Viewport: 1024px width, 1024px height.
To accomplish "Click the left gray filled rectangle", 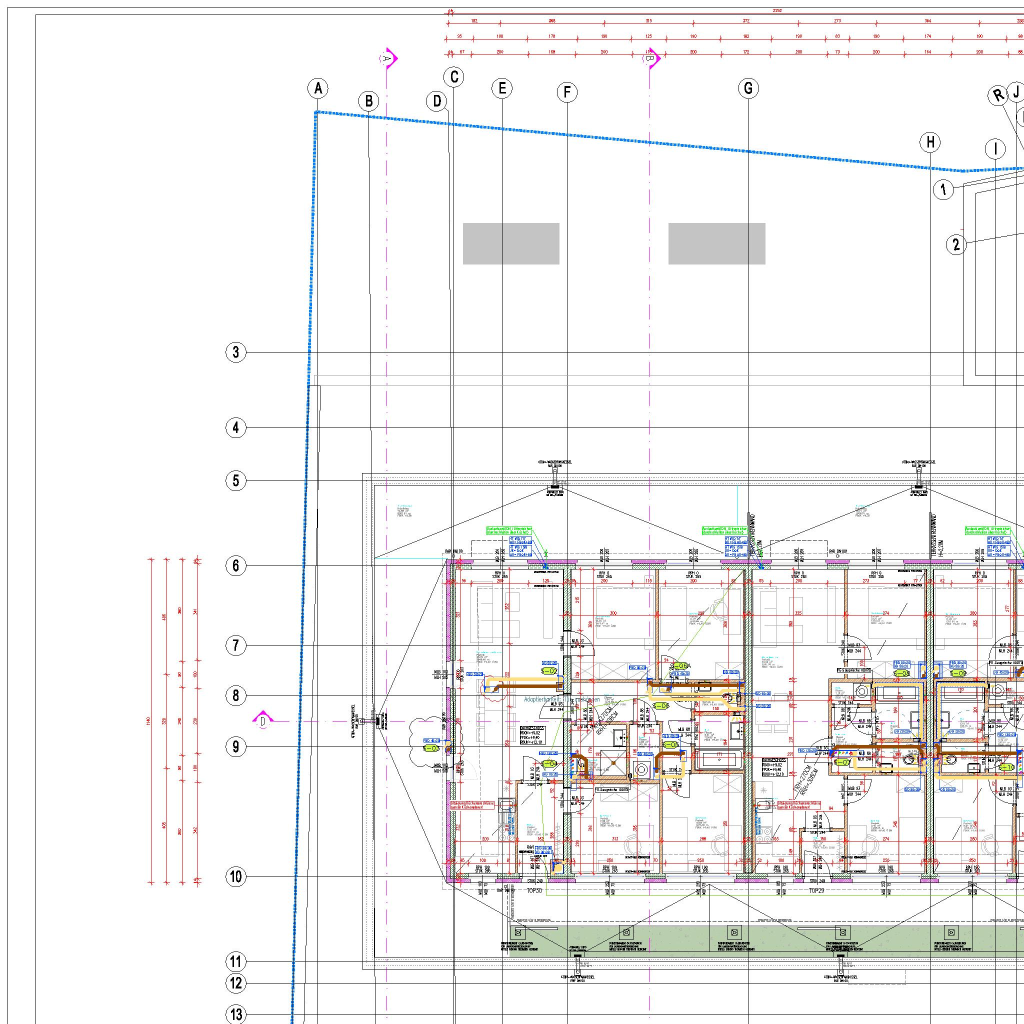I will pyautogui.click(x=511, y=243).
